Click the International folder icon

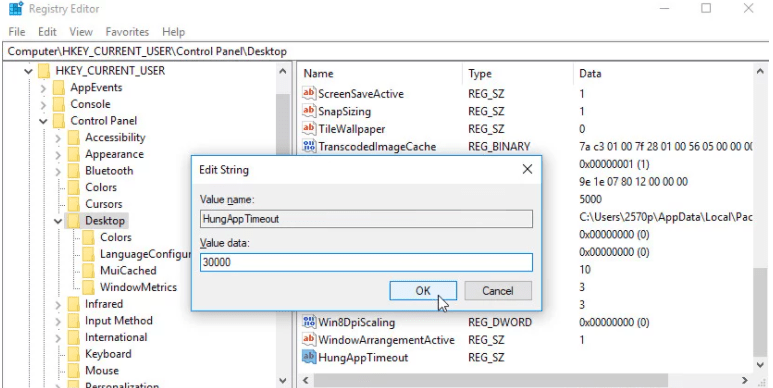[x=74, y=338]
